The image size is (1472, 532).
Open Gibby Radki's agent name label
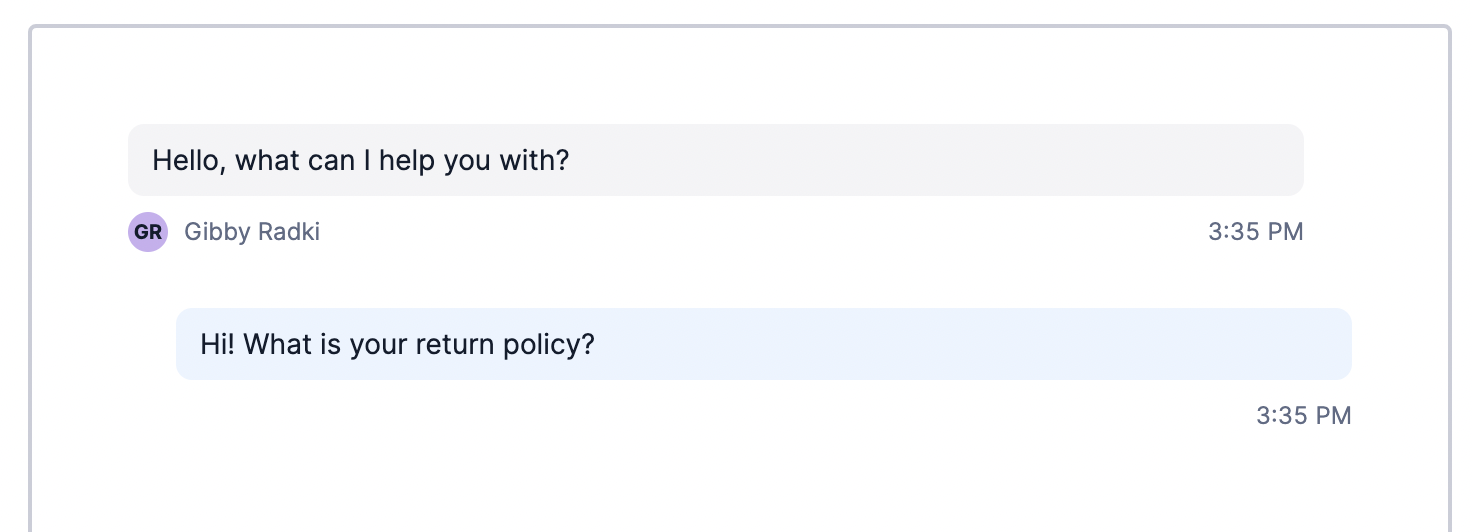click(252, 232)
